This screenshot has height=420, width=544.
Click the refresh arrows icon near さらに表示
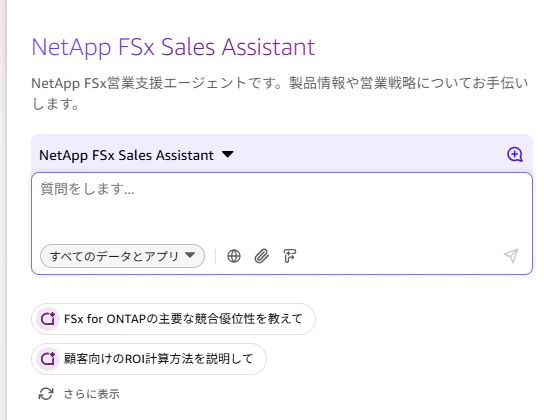pos(46,394)
